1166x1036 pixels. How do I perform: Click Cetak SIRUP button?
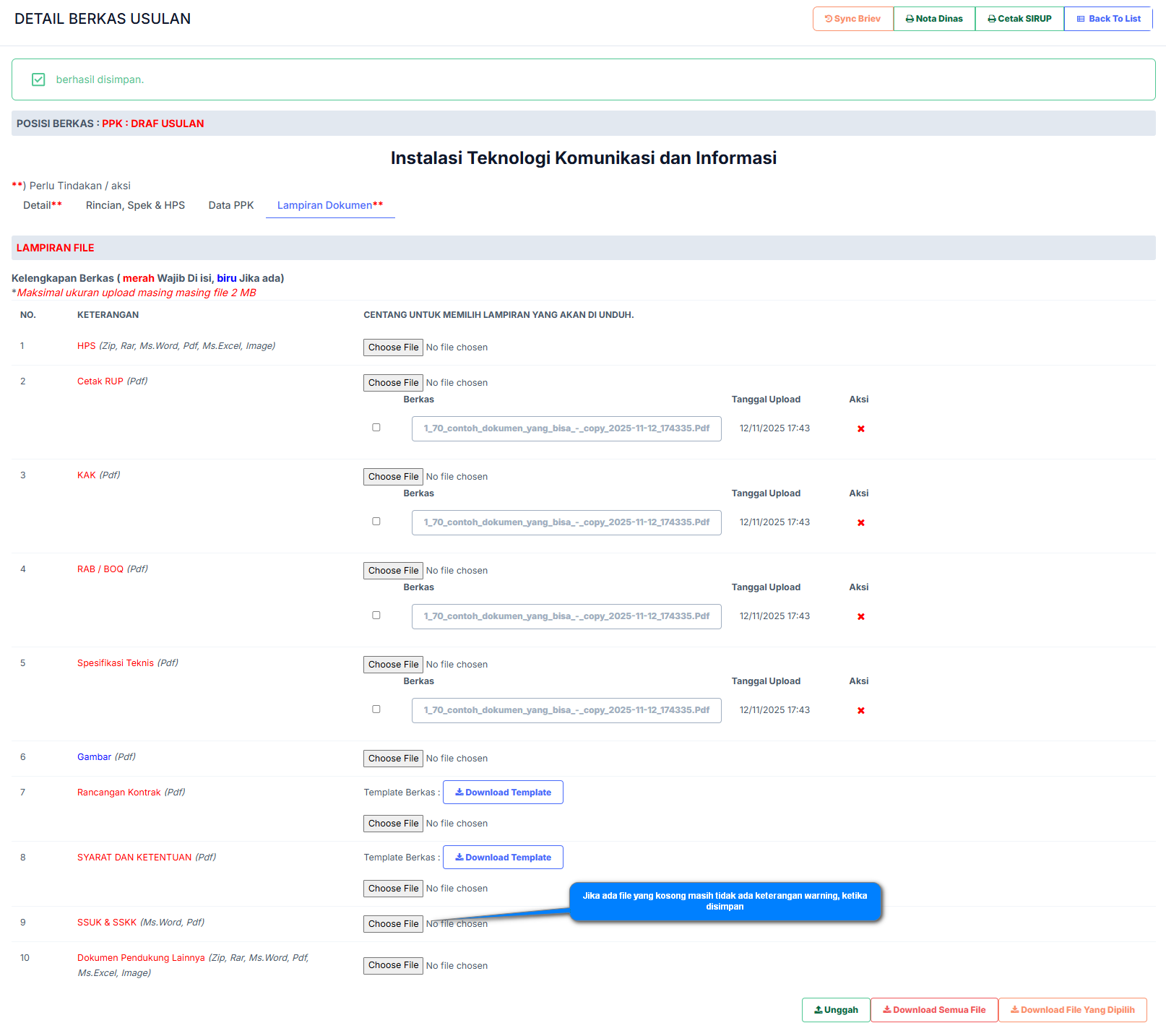tap(1019, 19)
